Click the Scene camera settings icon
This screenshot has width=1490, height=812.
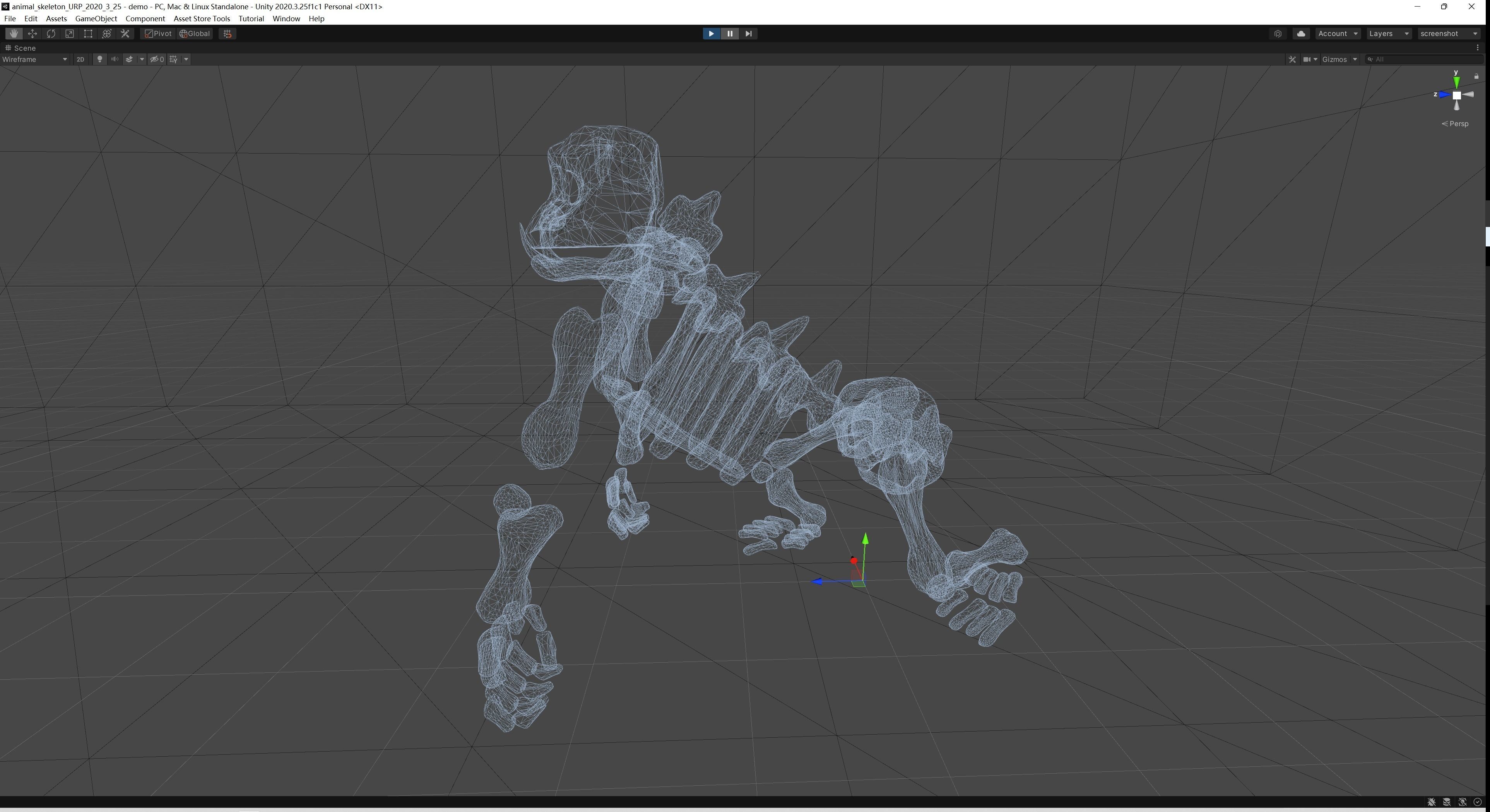tap(1307, 59)
